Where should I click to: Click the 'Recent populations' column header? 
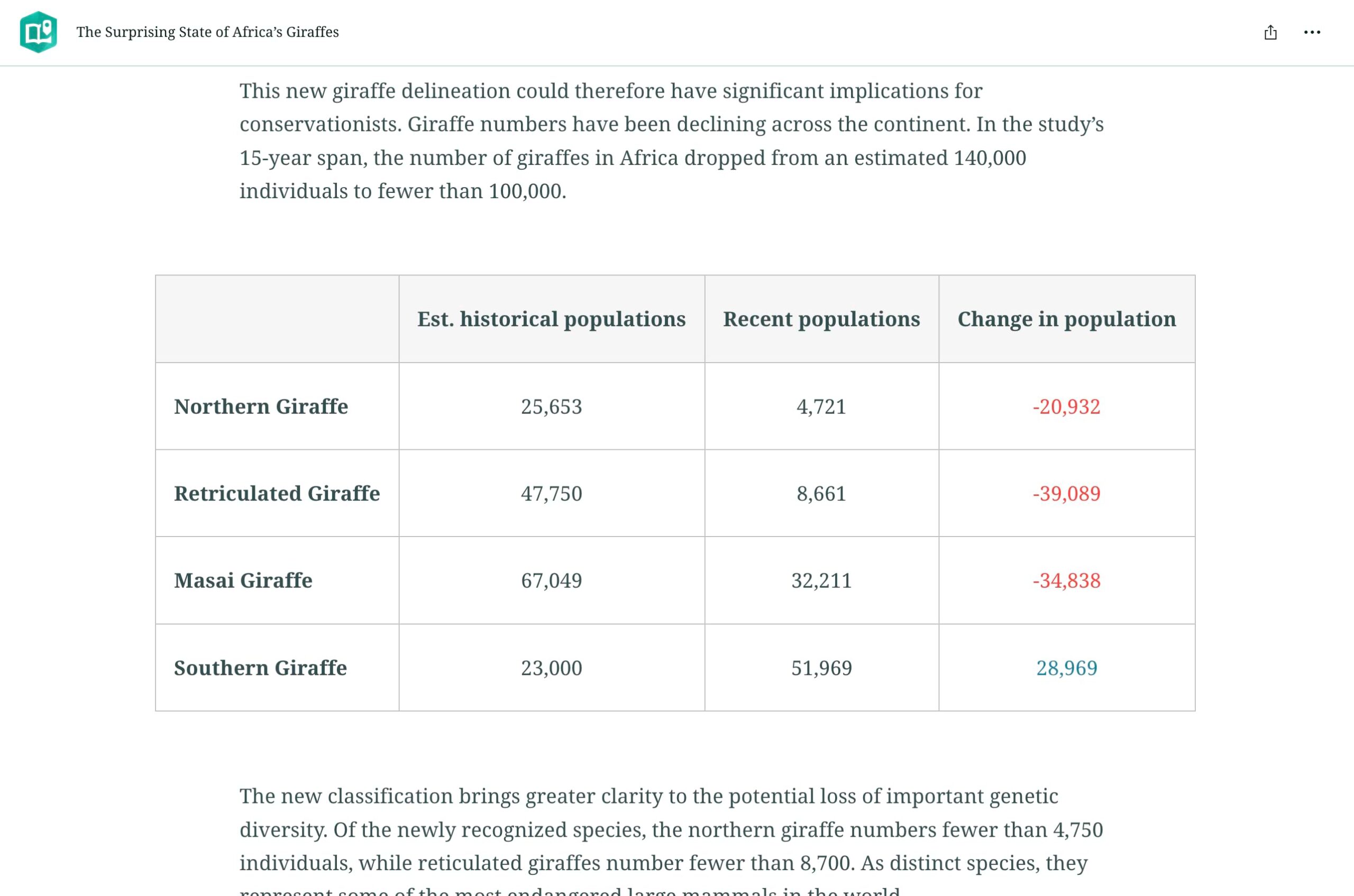[821, 319]
